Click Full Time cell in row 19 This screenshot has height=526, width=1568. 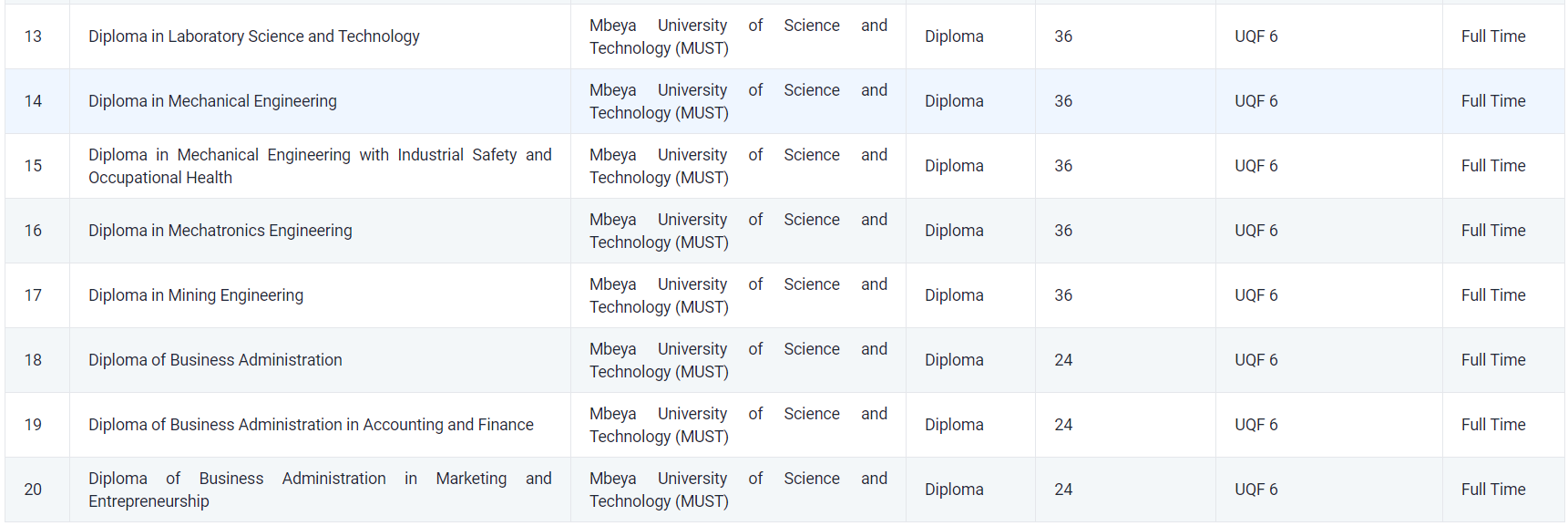click(1492, 425)
